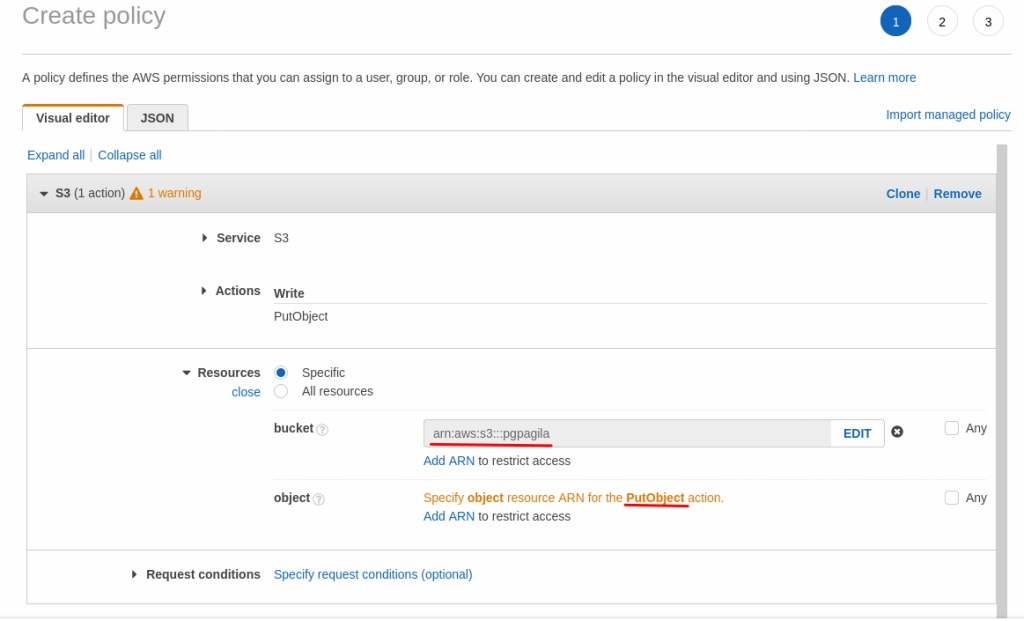The height and width of the screenshot is (621, 1024).
Task: Expand the Request conditions row
Action: pos(134,574)
